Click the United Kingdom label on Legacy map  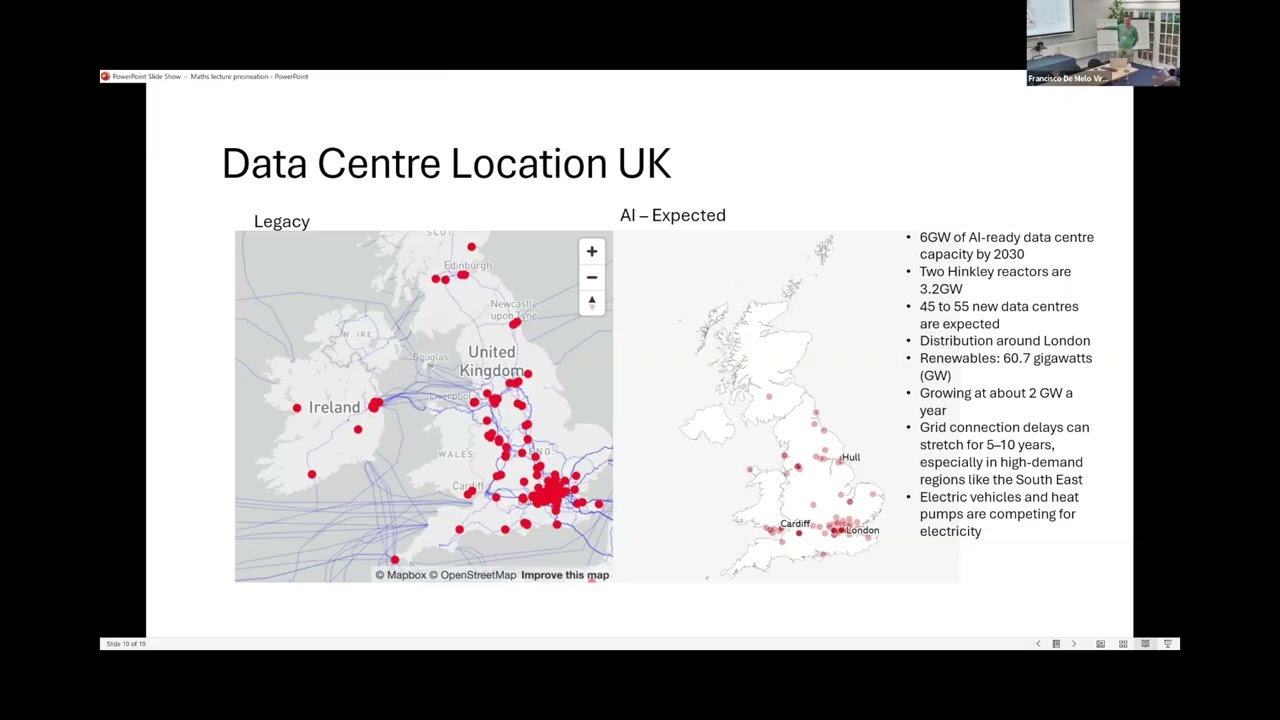(492, 361)
